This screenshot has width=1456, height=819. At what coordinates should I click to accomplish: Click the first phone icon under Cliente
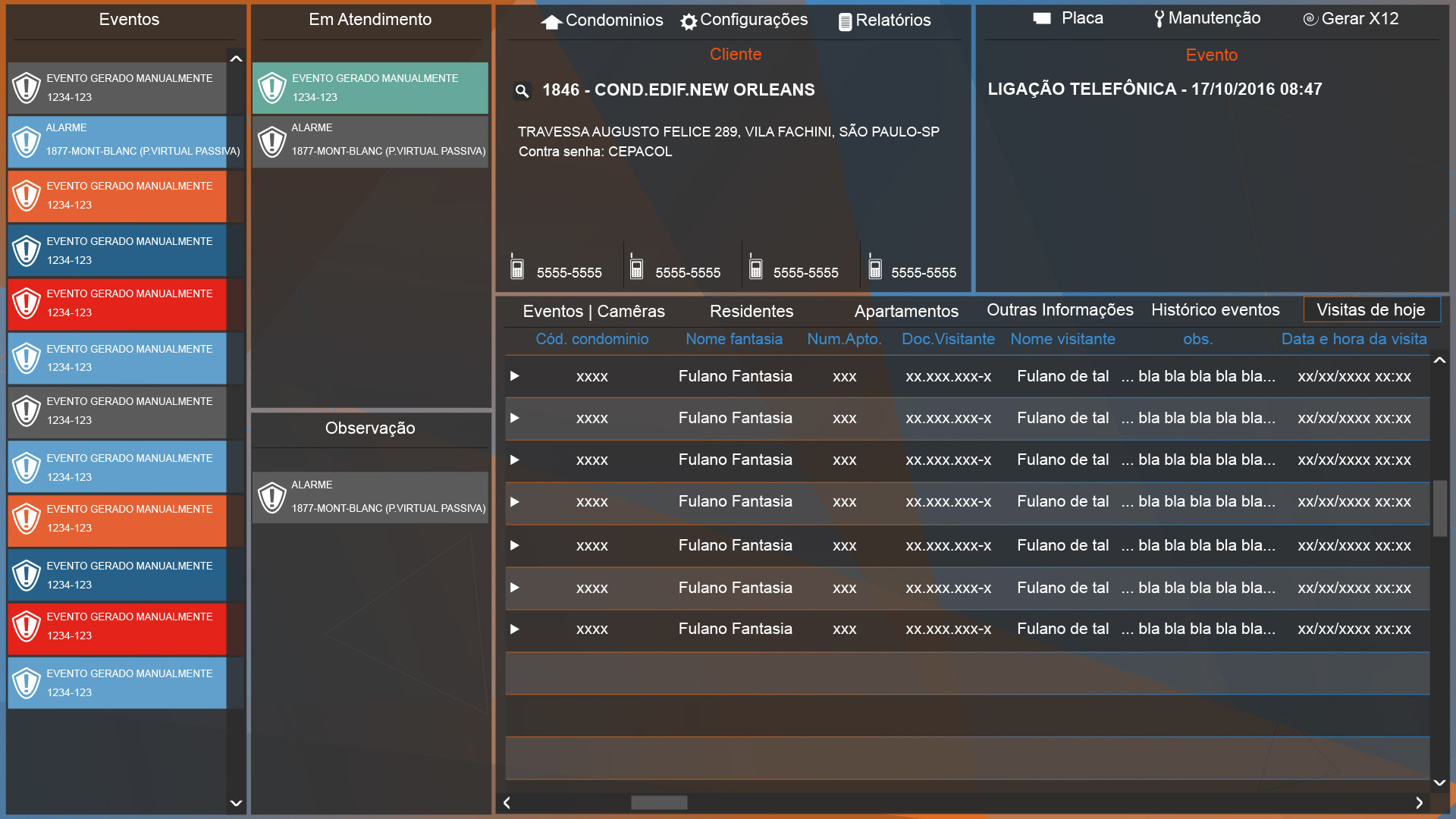(517, 267)
